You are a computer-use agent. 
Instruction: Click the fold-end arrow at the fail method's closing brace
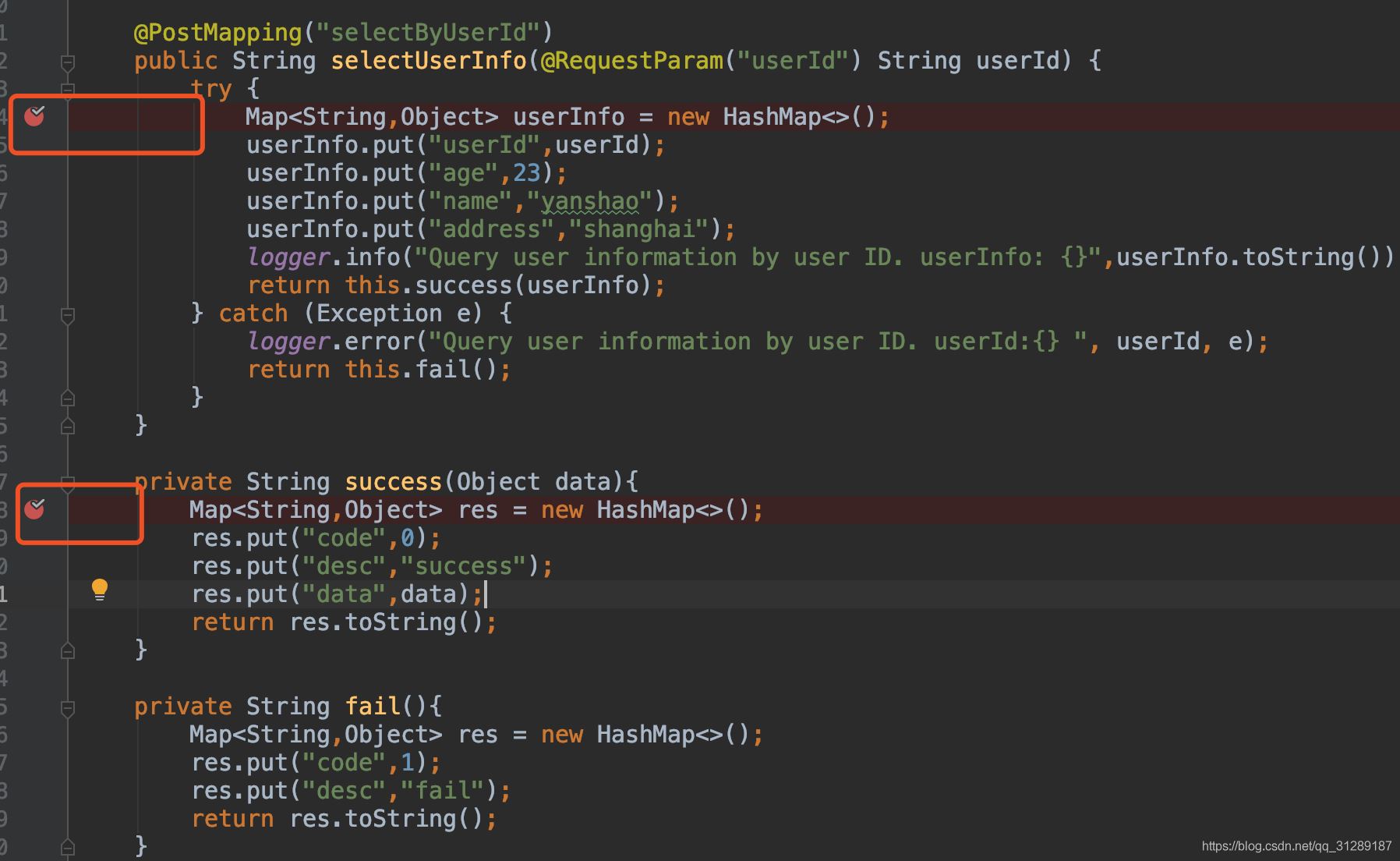[68, 846]
